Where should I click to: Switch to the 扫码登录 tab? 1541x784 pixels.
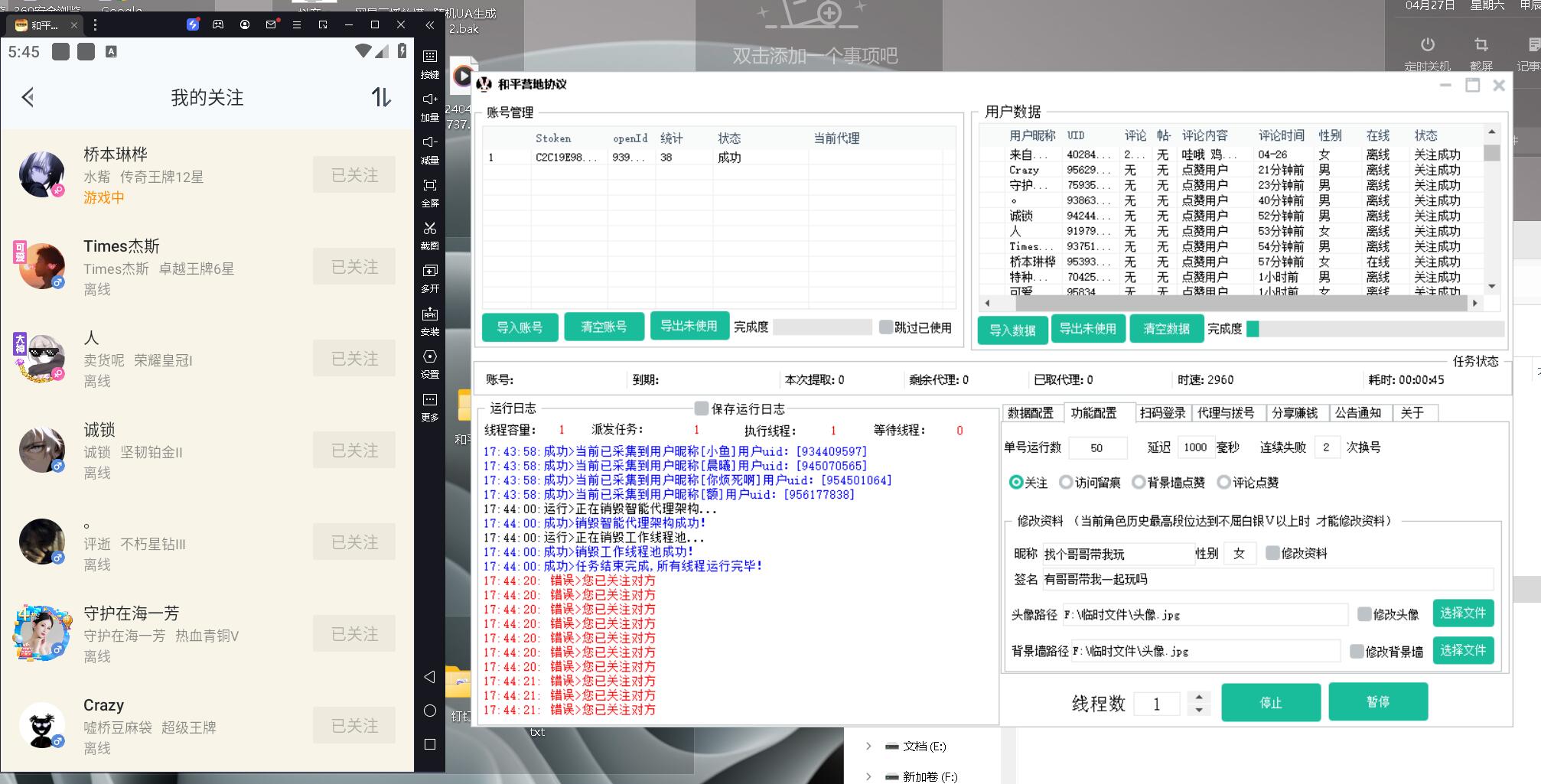point(1162,413)
